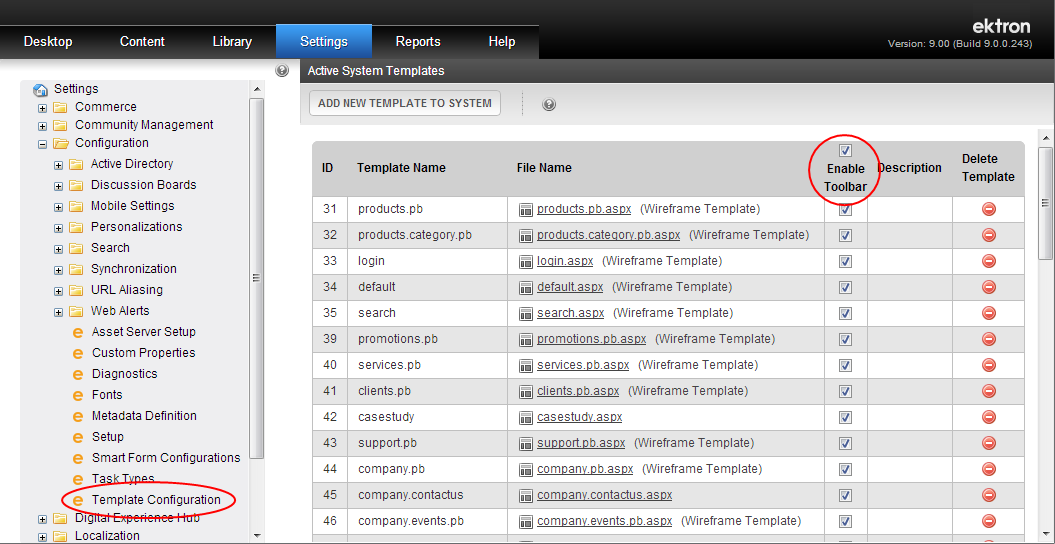Click the help icon above the settings tree
The height and width of the screenshot is (544, 1055).
[x=283, y=70]
